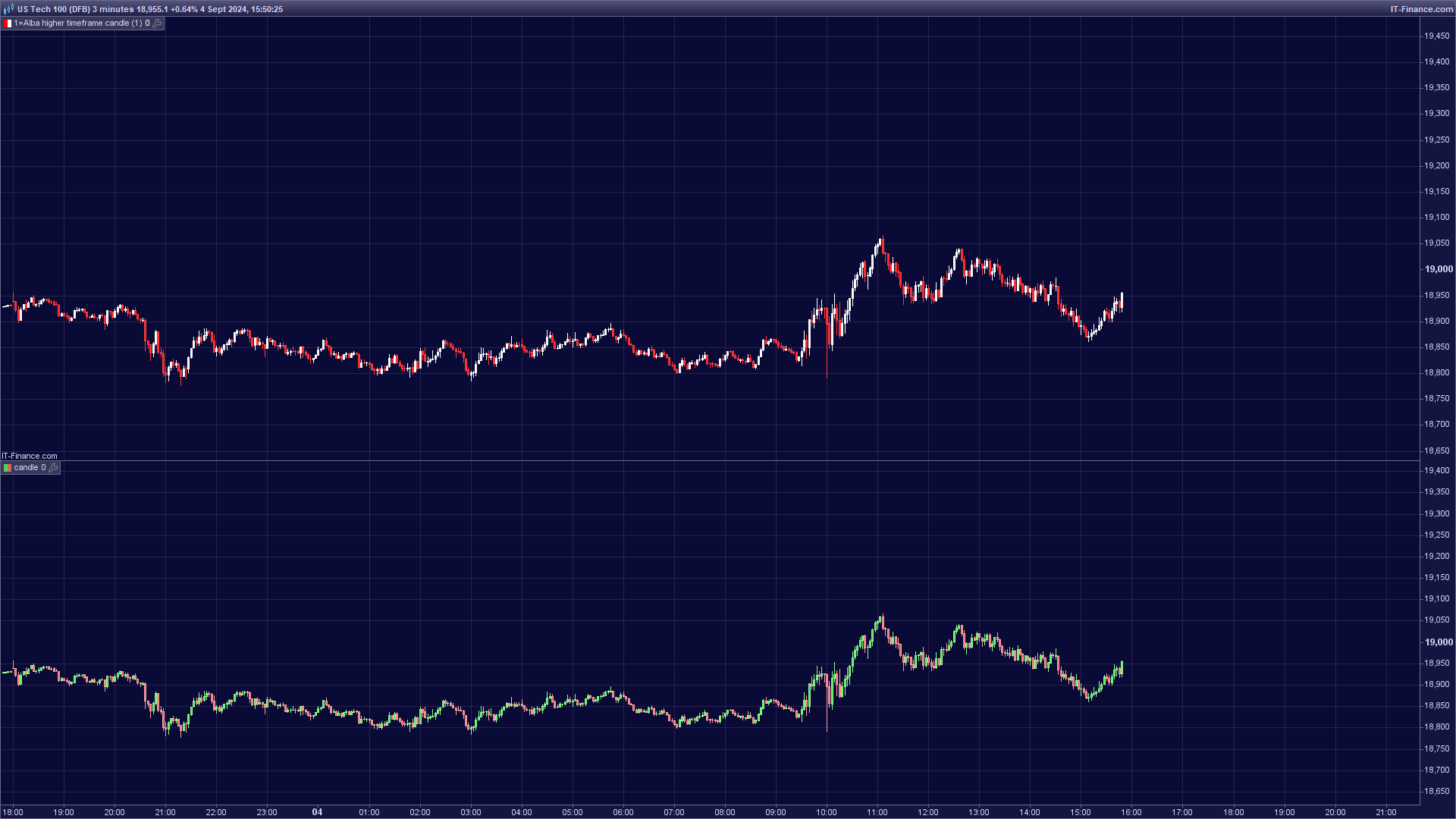Click the US Tech 100 (DFB) title text
1456x819 pixels.
click(53, 9)
